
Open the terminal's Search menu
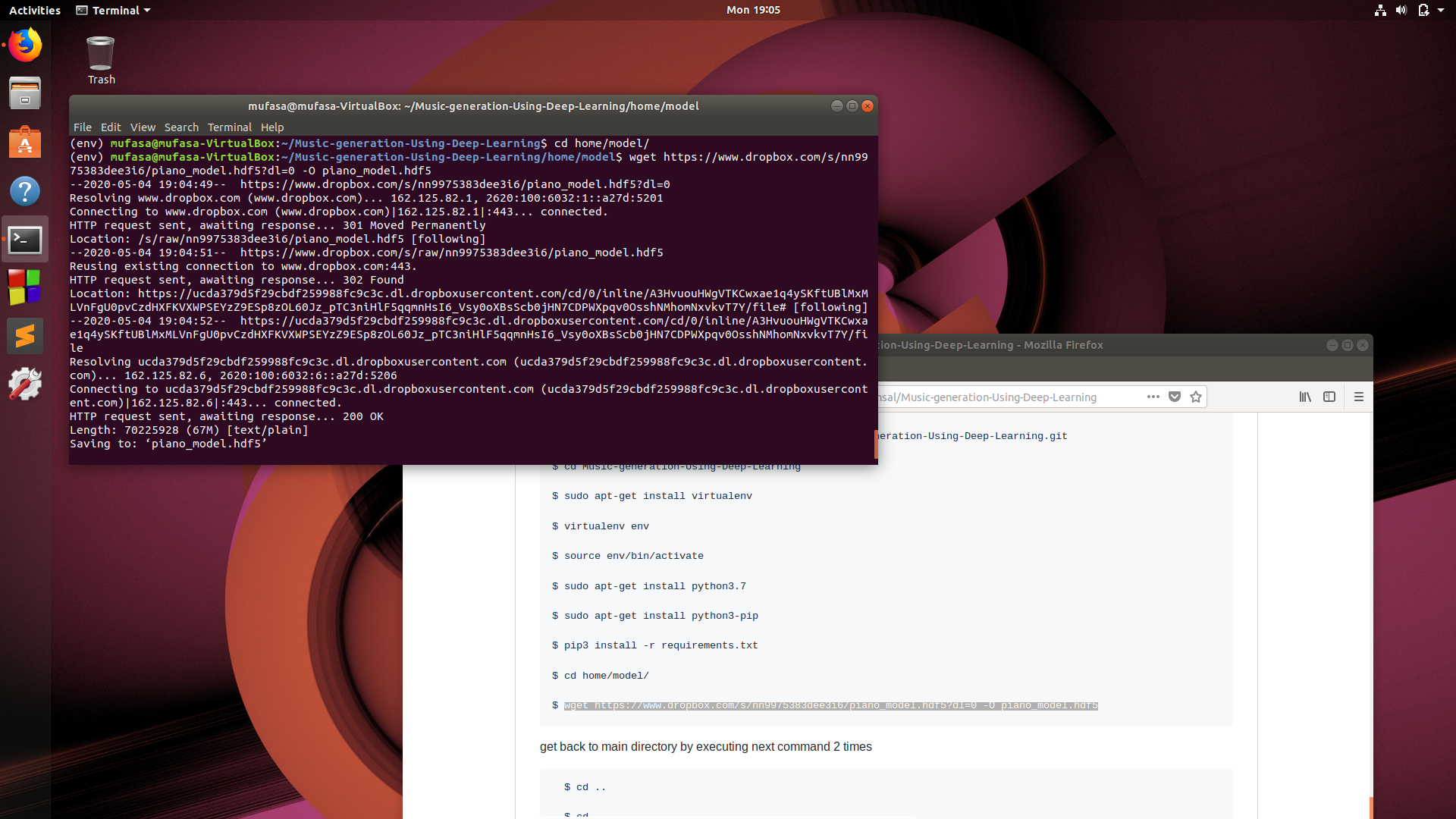tap(181, 127)
